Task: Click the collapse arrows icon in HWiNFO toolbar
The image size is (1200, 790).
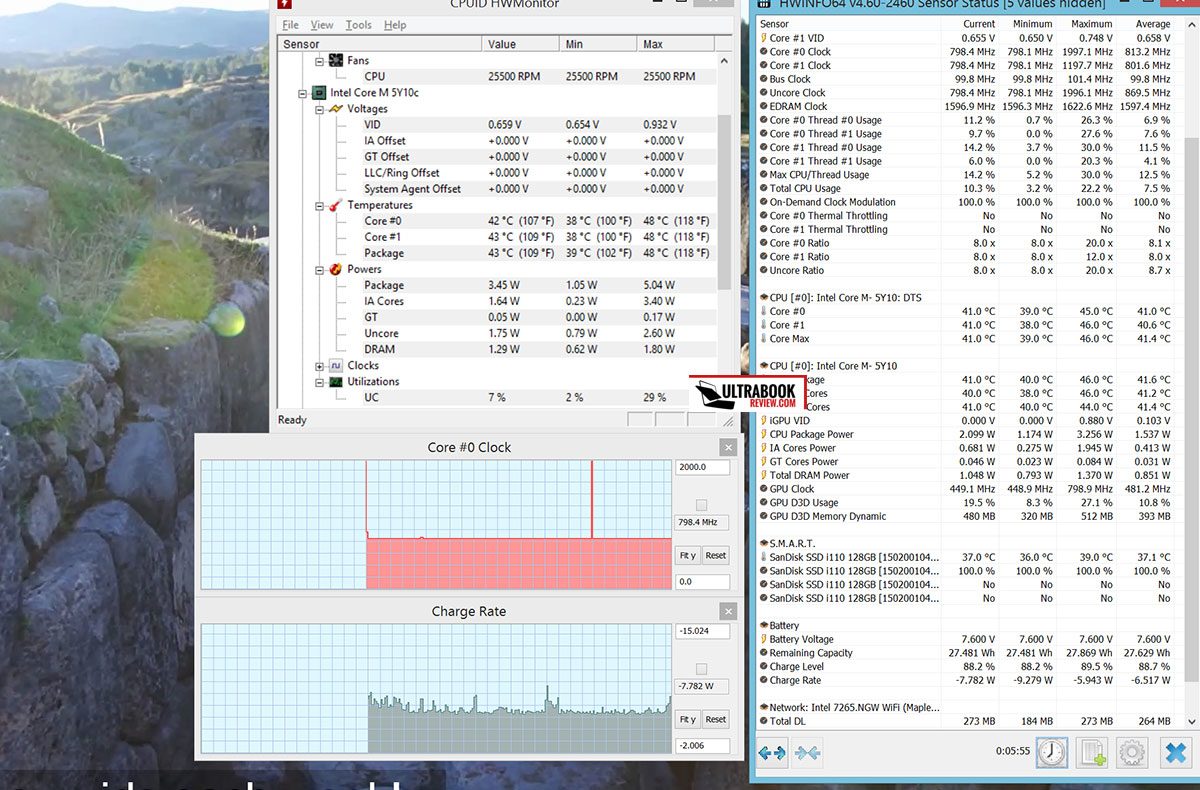Action: (807, 753)
